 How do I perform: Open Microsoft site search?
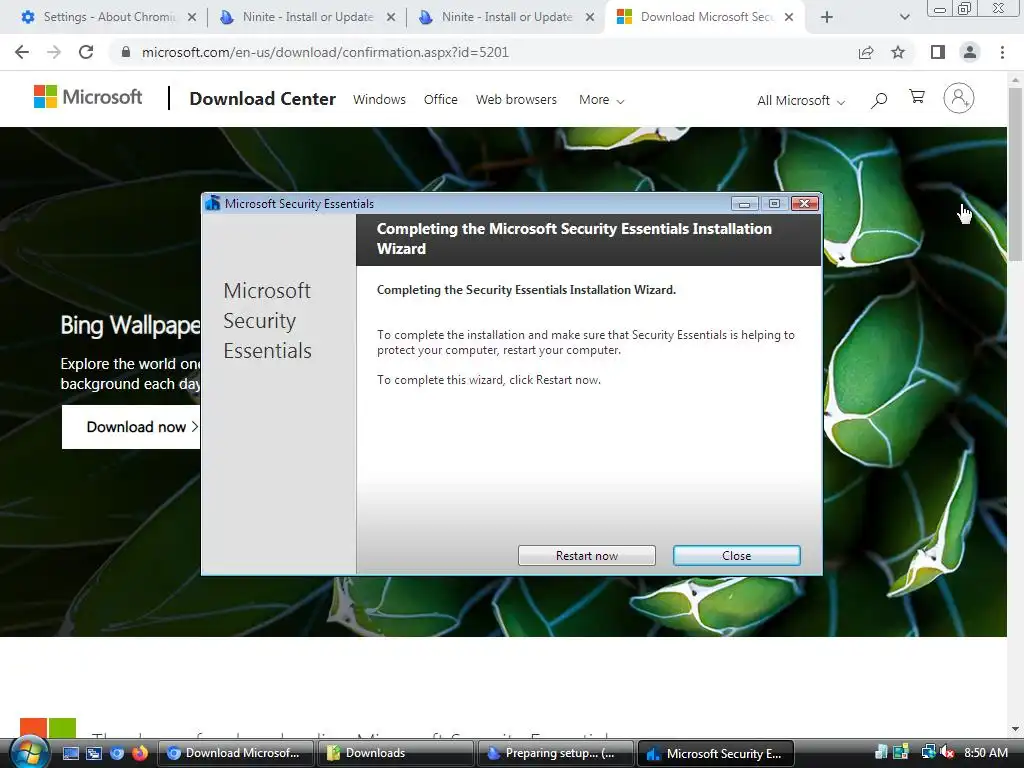click(879, 100)
